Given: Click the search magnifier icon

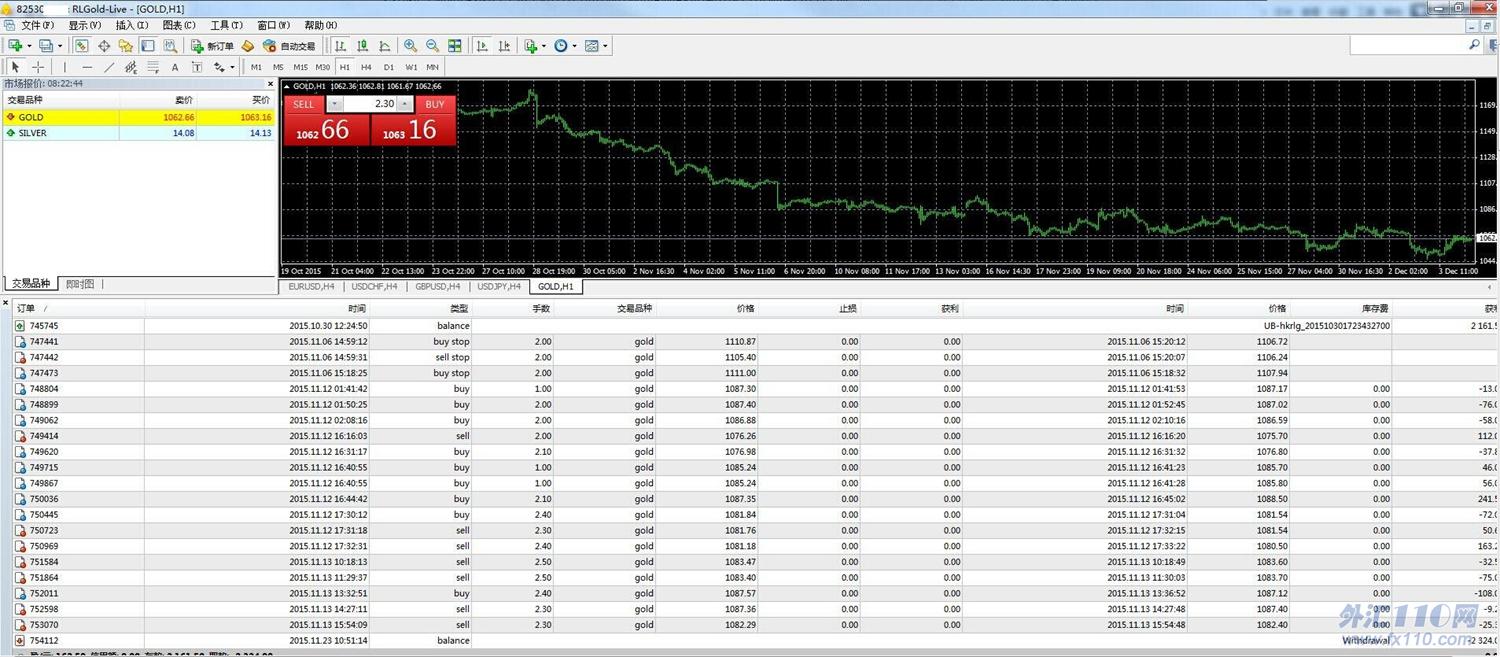Looking at the screenshot, I should point(1474,45).
